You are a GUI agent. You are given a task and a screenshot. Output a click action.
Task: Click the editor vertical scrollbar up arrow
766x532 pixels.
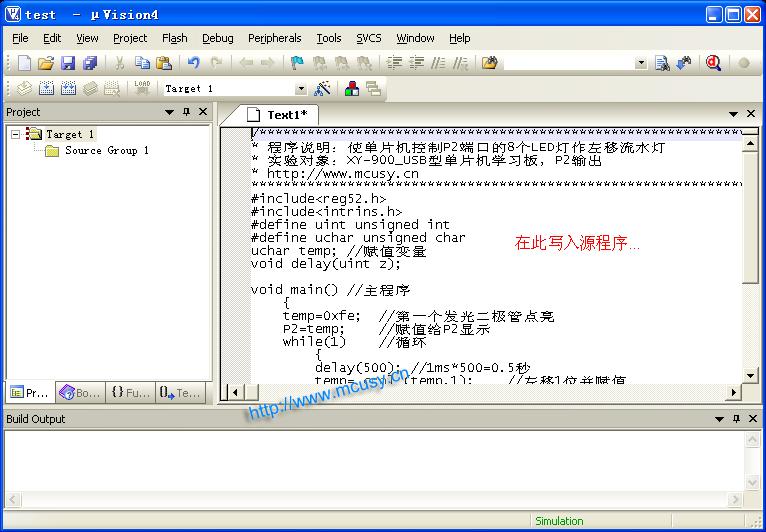[x=750, y=144]
